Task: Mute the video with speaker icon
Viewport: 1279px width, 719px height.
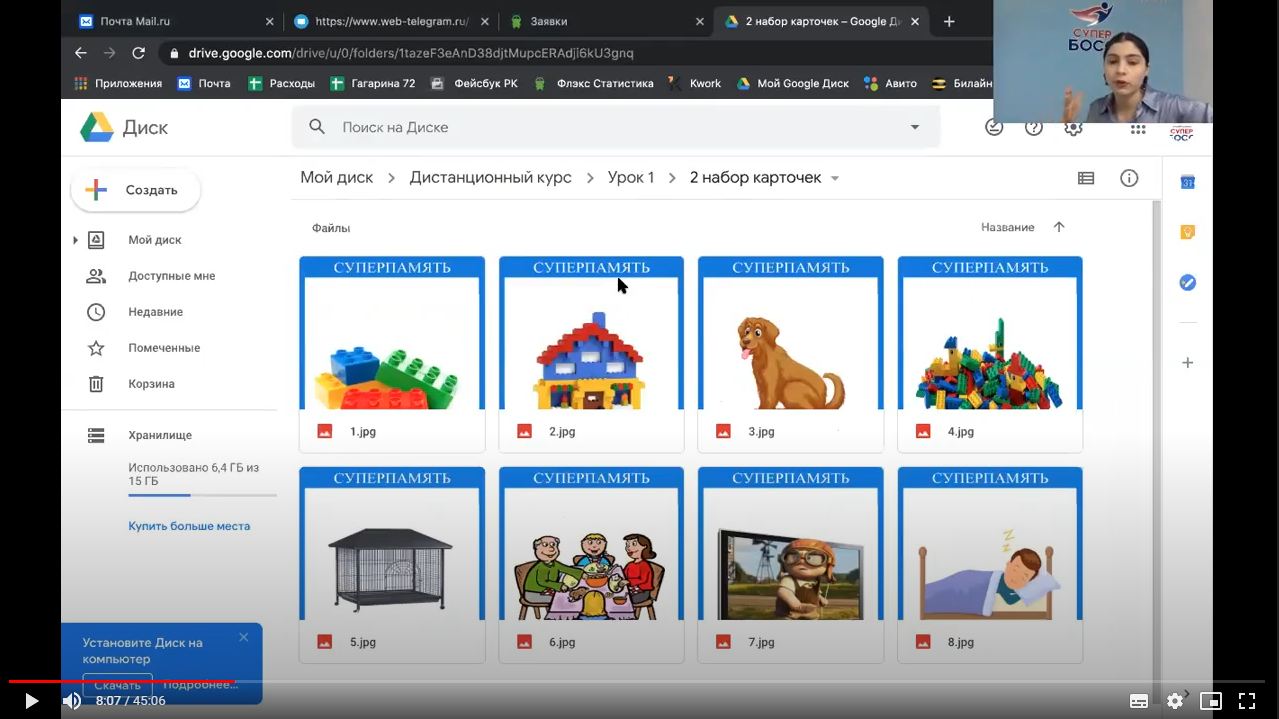Action: [x=72, y=701]
